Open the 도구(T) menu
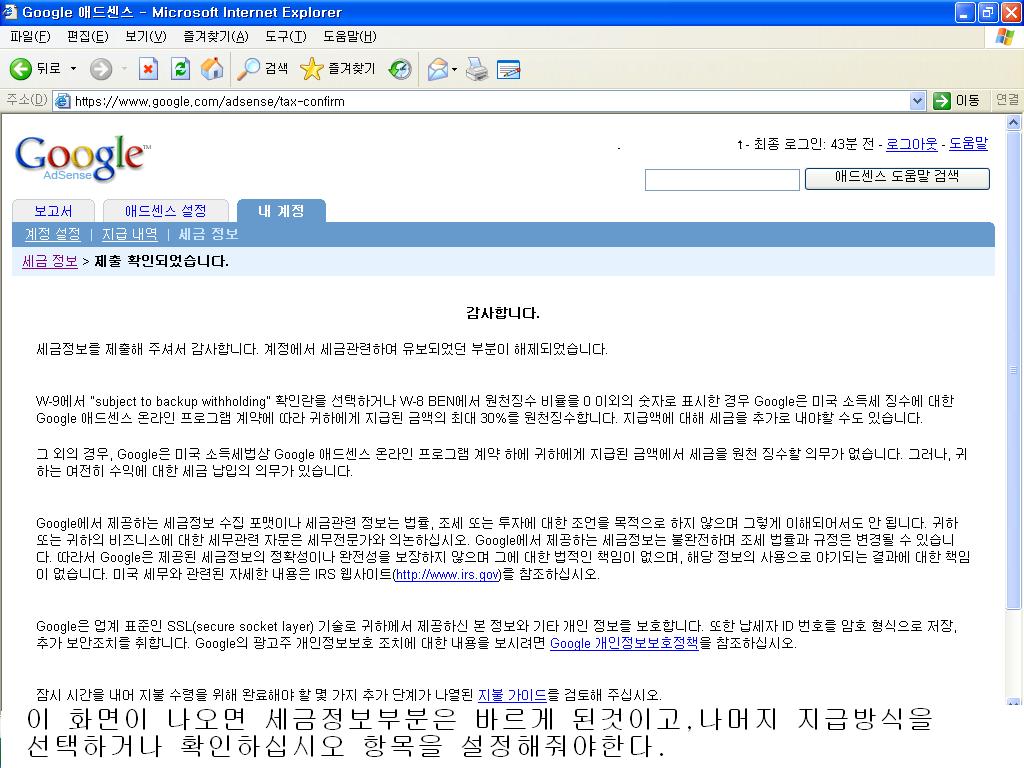The height and width of the screenshot is (768, 1024). click(x=285, y=37)
